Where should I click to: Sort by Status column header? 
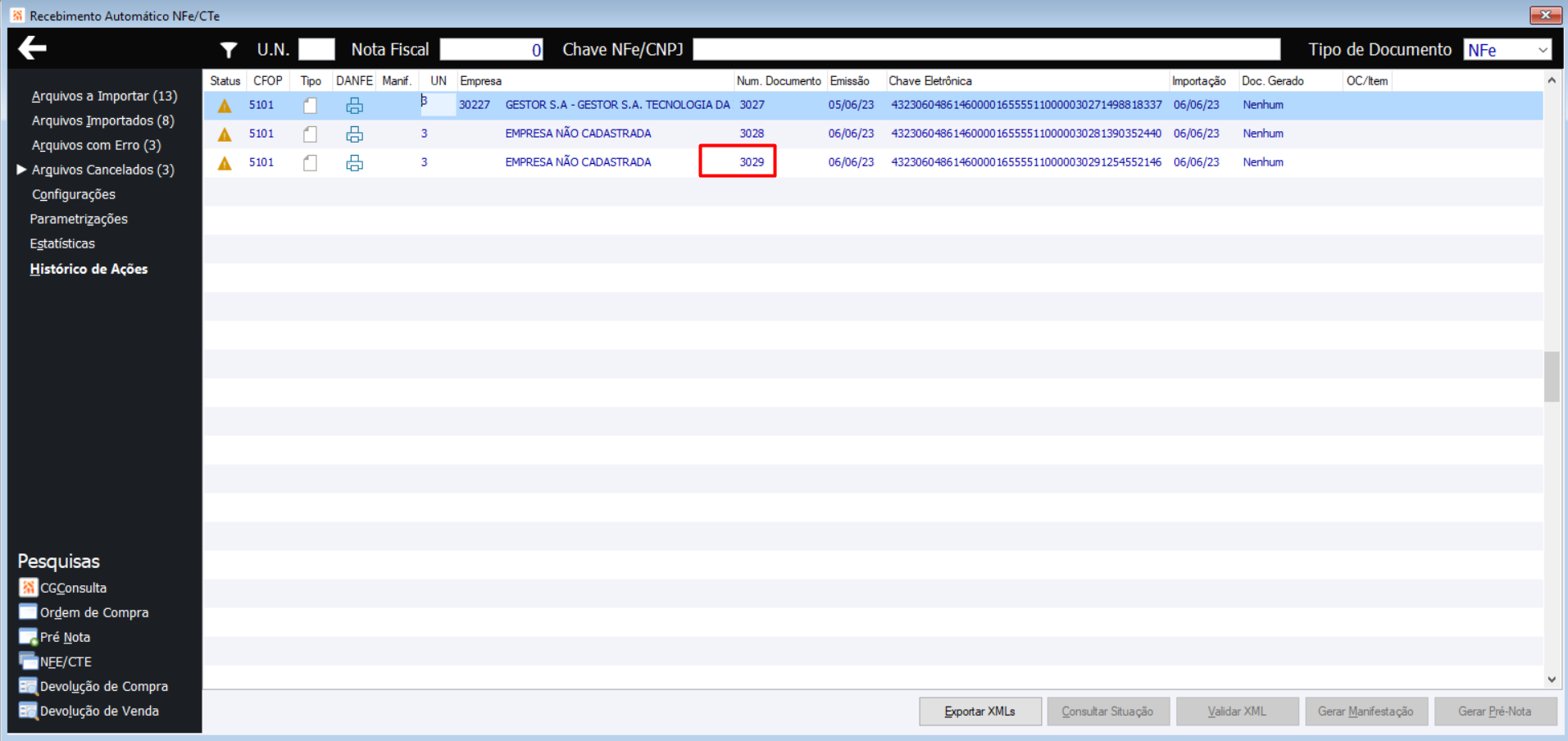coord(225,80)
